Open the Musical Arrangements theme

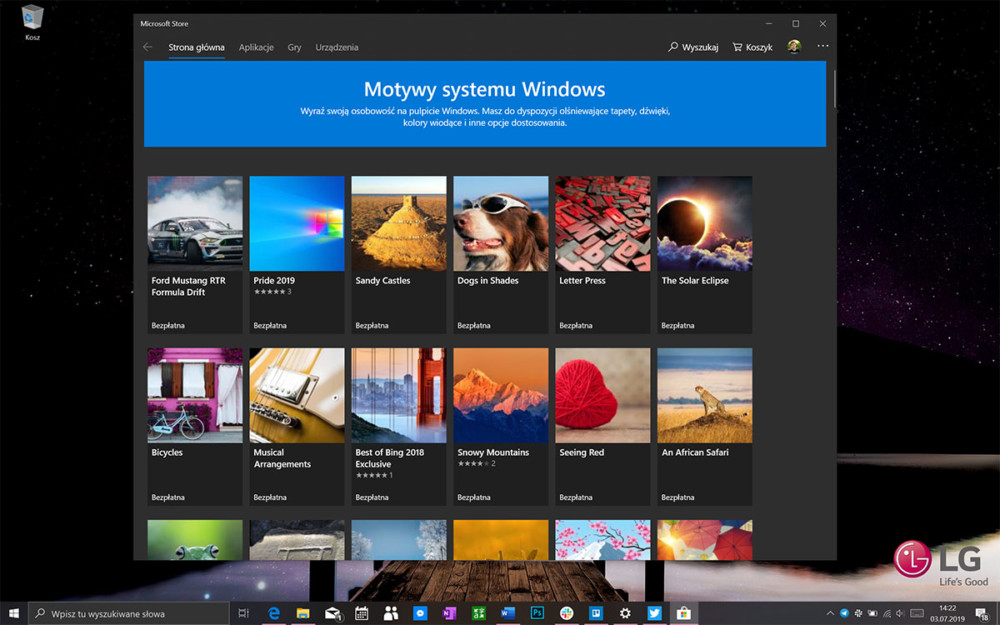(x=297, y=427)
